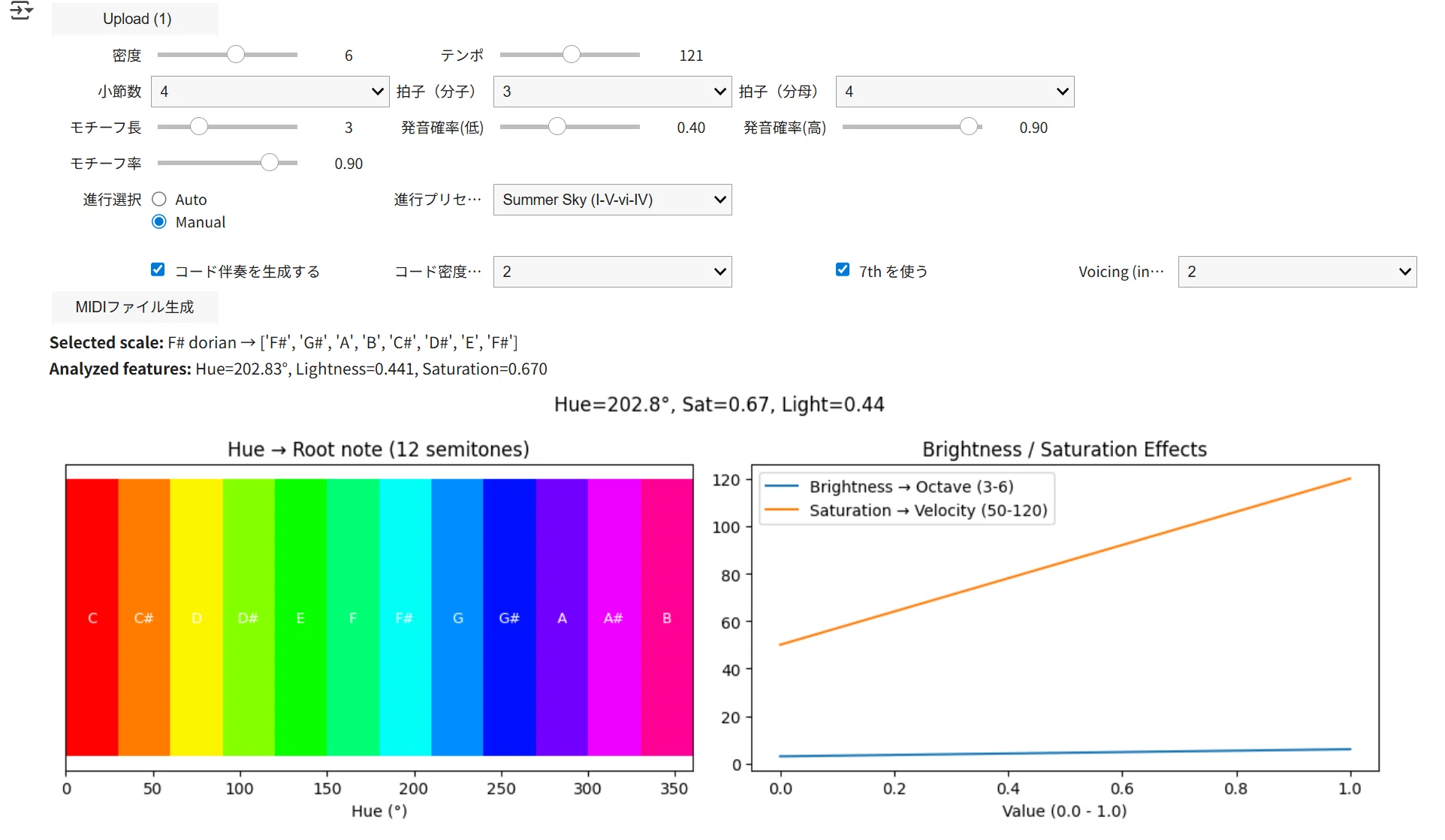1445x840 pixels.
Task: Click the tempo value 121
Action: 691,56
